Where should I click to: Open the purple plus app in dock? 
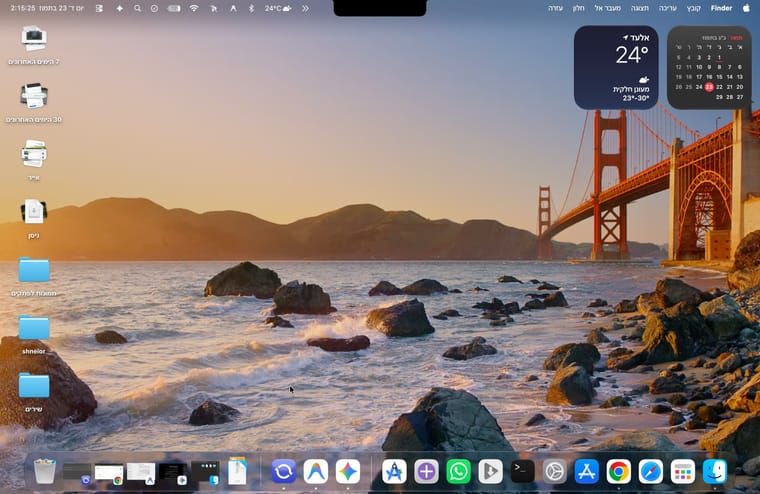point(426,471)
